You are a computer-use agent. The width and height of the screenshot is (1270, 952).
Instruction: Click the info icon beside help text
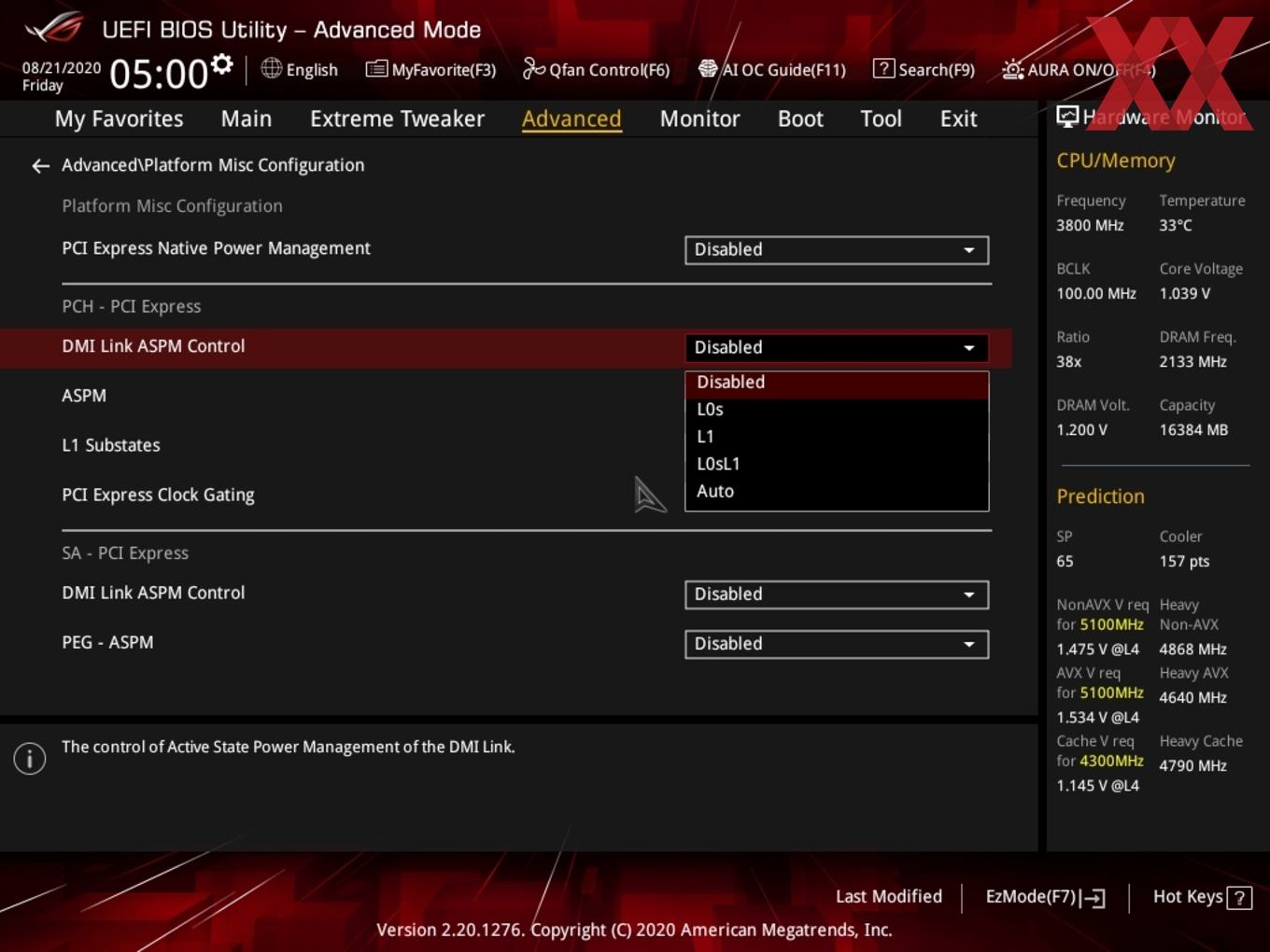click(30, 759)
